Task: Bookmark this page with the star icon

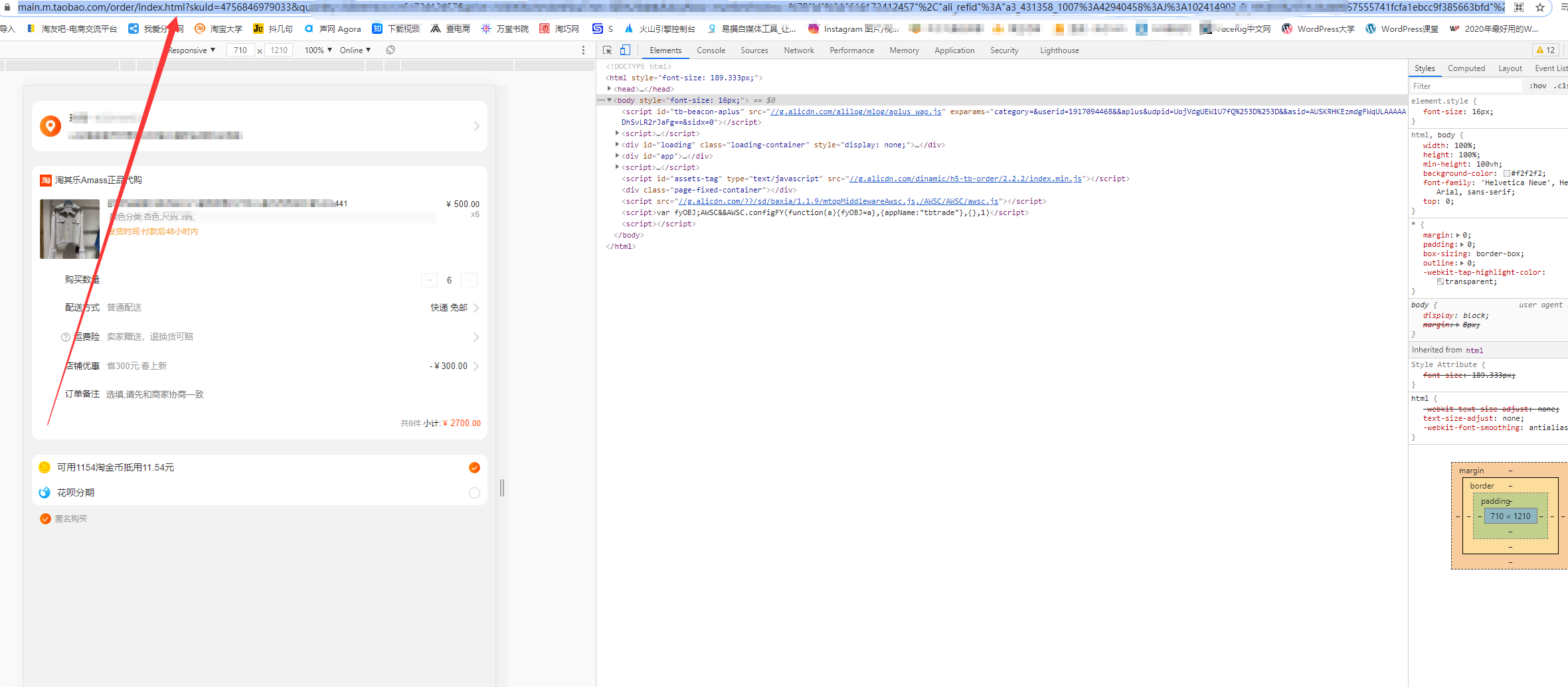Action: click(1540, 7)
